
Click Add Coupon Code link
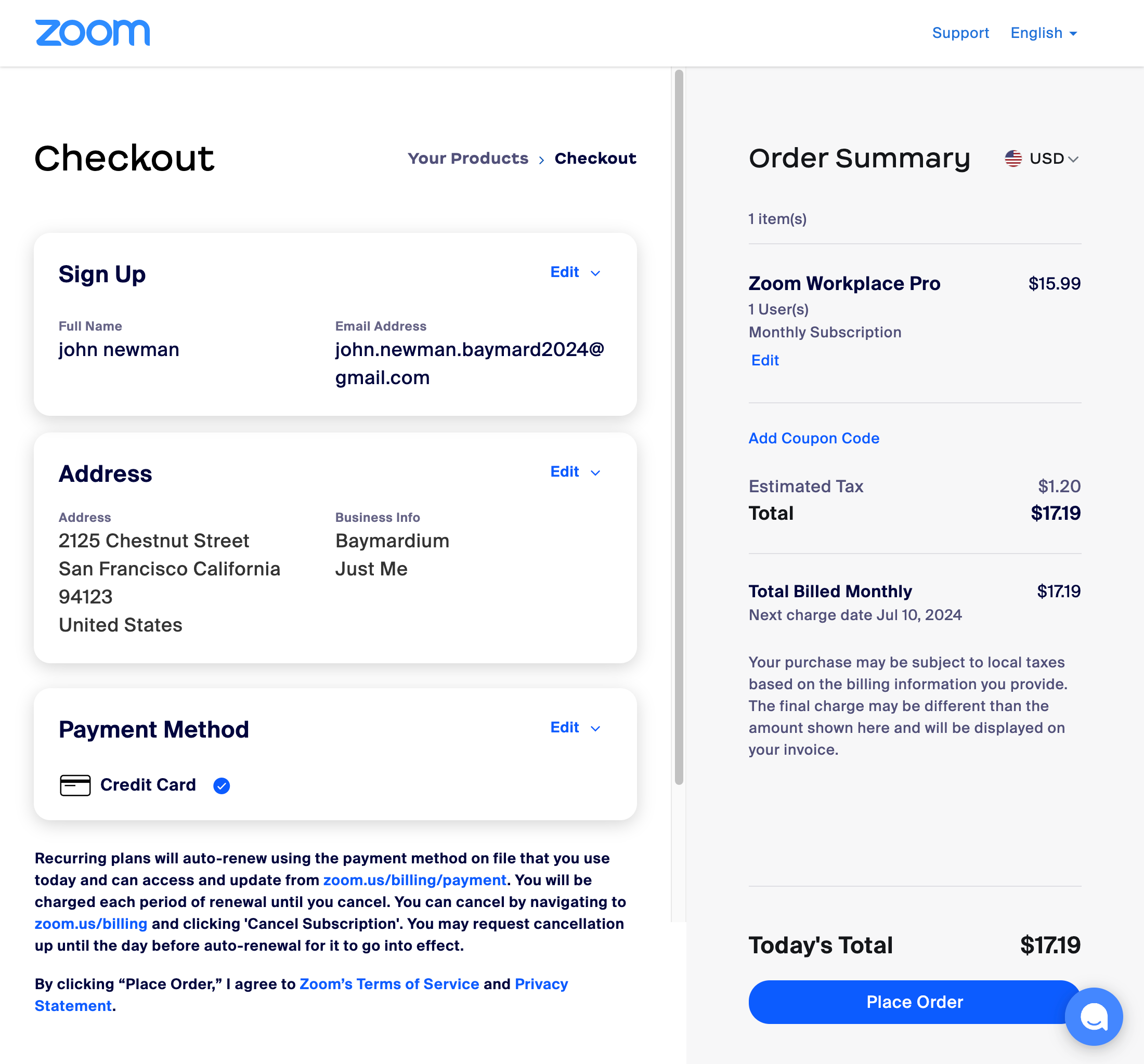[x=814, y=438]
